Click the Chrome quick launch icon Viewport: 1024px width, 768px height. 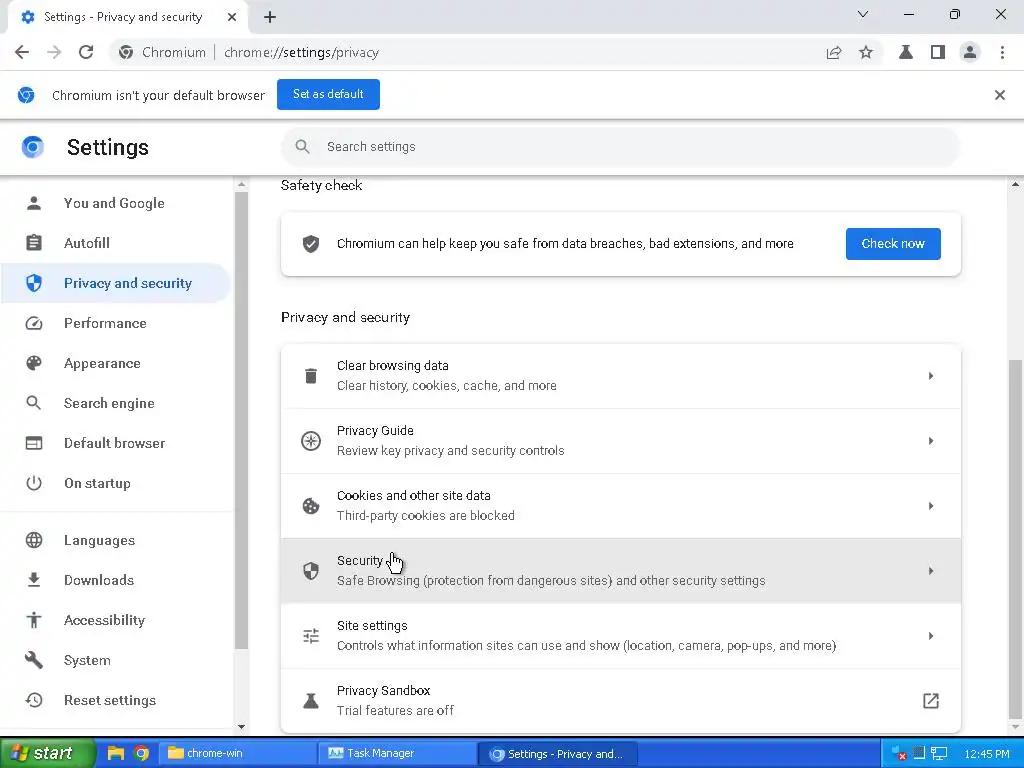pyautogui.click(x=141, y=754)
